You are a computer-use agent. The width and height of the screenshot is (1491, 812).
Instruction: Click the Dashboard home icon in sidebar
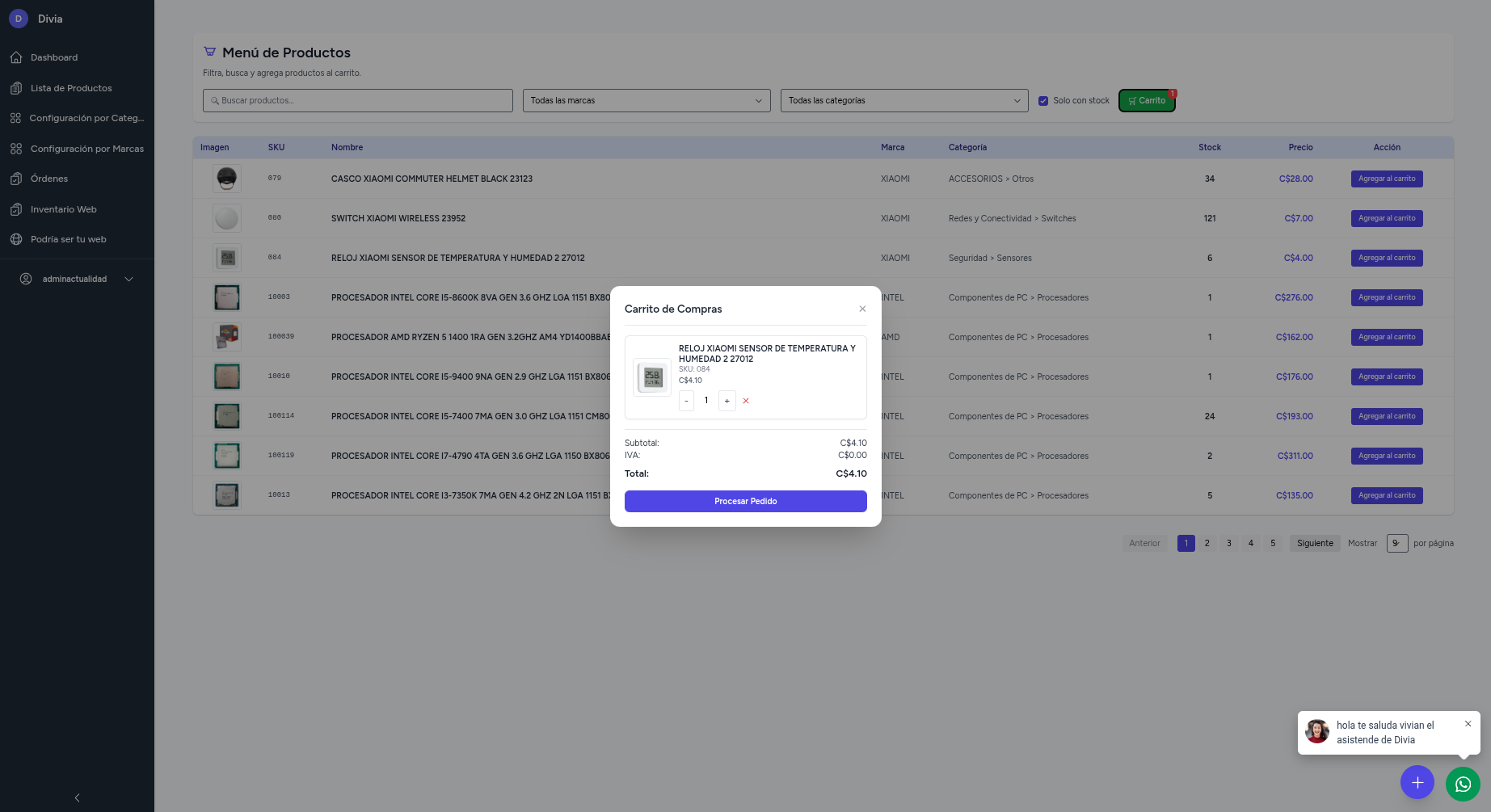tap(16, 57)
